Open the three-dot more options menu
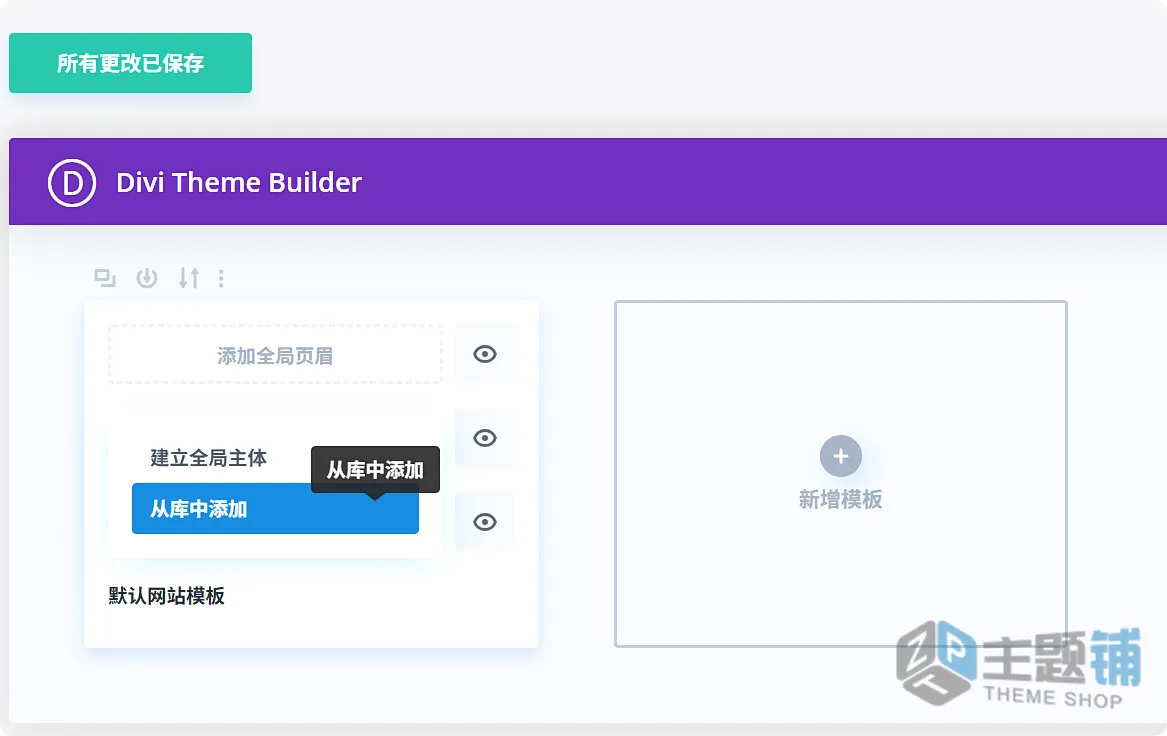 click(221, 278)
